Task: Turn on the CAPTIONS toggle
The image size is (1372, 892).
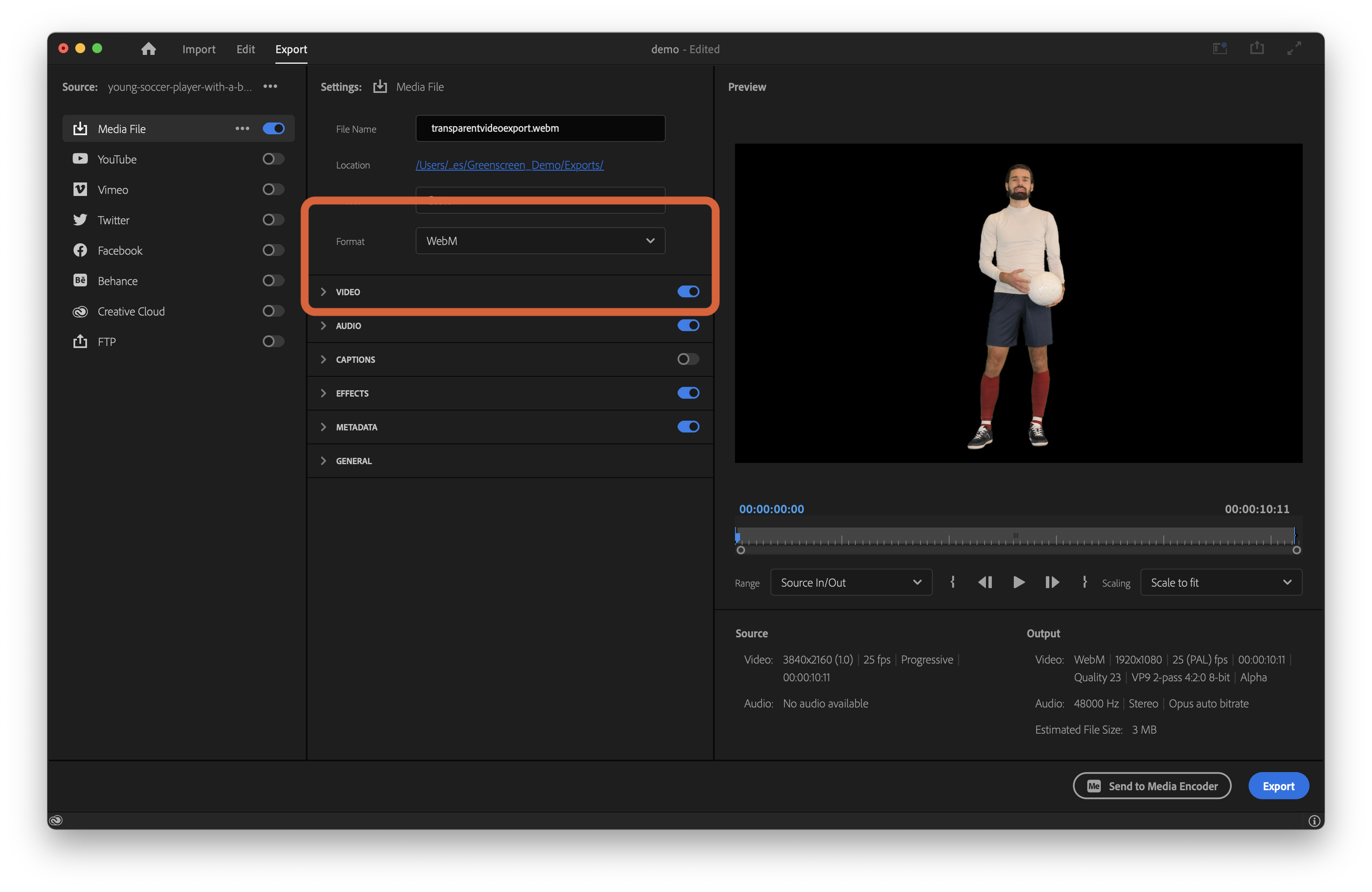Action: pos(688,359)
